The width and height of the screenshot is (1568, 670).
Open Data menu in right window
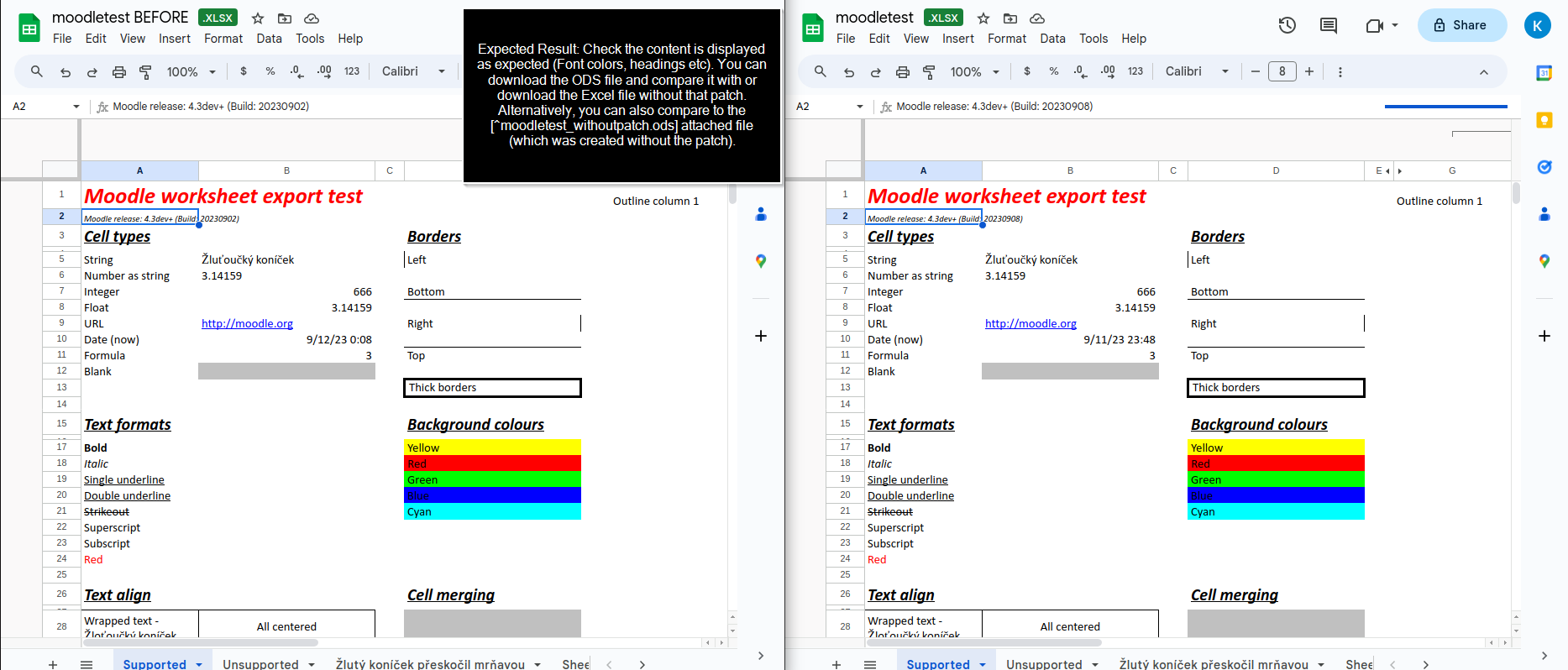pos(1052,39)
